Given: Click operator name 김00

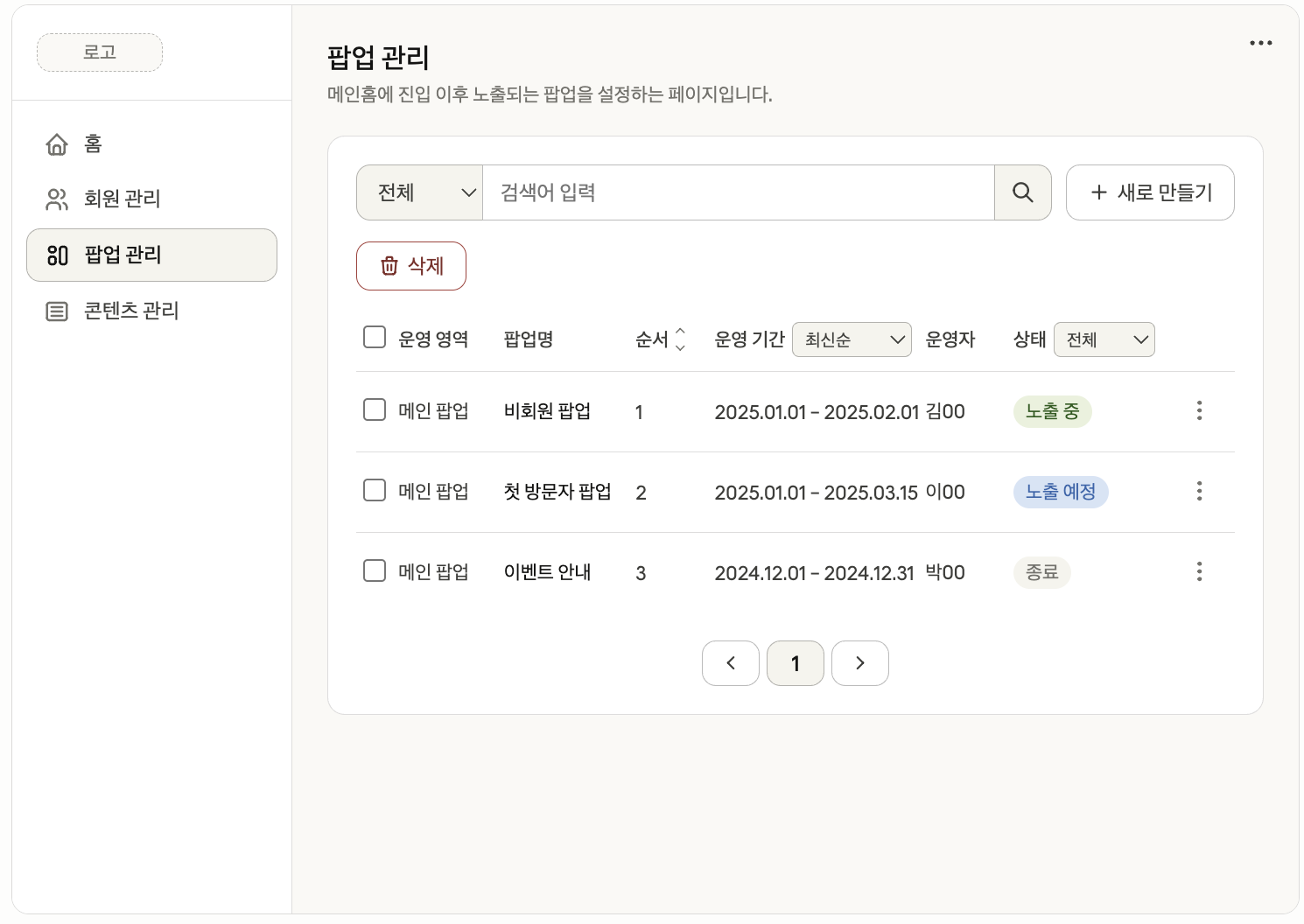Looking at the screenshot, I should tap(945, 411).
